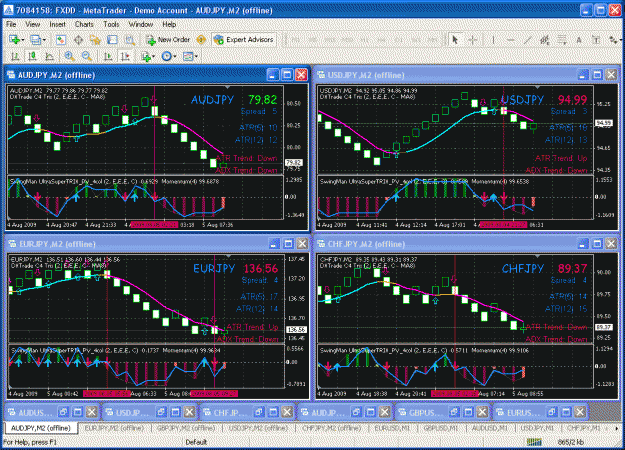The height and width of the screenshot is (450, 625).
Task: Open the Data Window crosshair icon
Action: [x=78, y=40]
